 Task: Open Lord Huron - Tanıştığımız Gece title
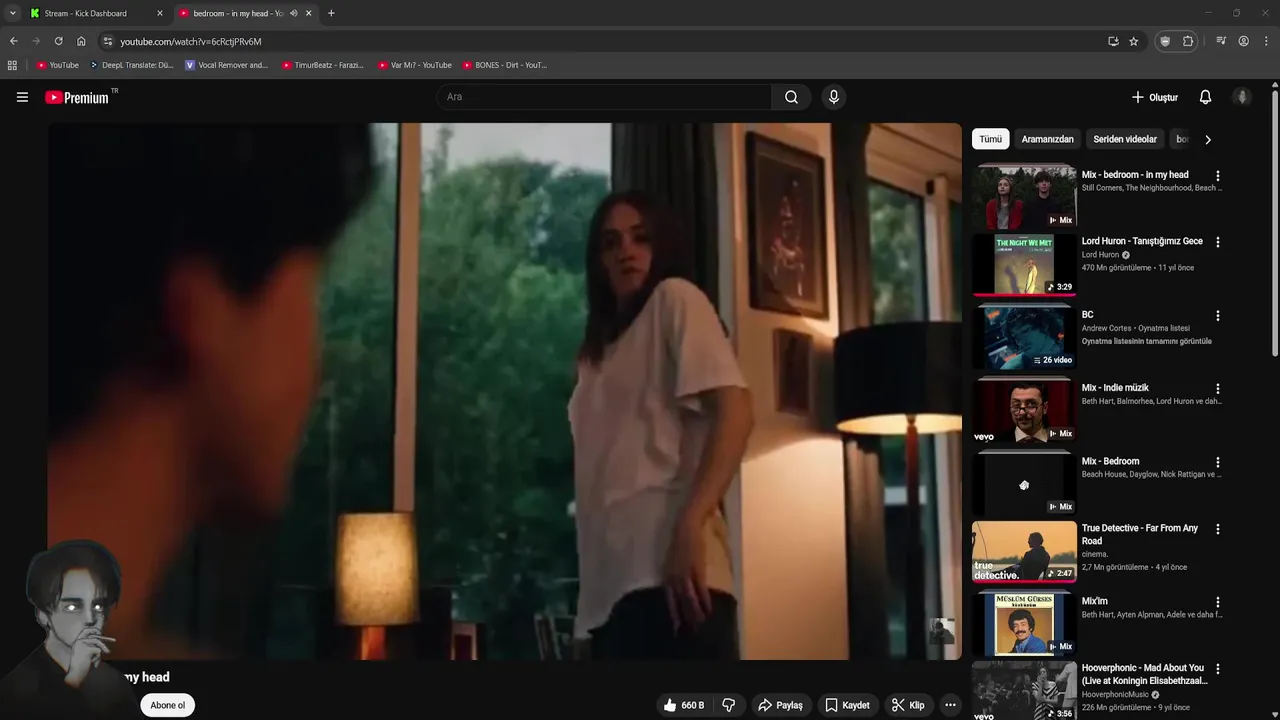tap(1142, 241)
